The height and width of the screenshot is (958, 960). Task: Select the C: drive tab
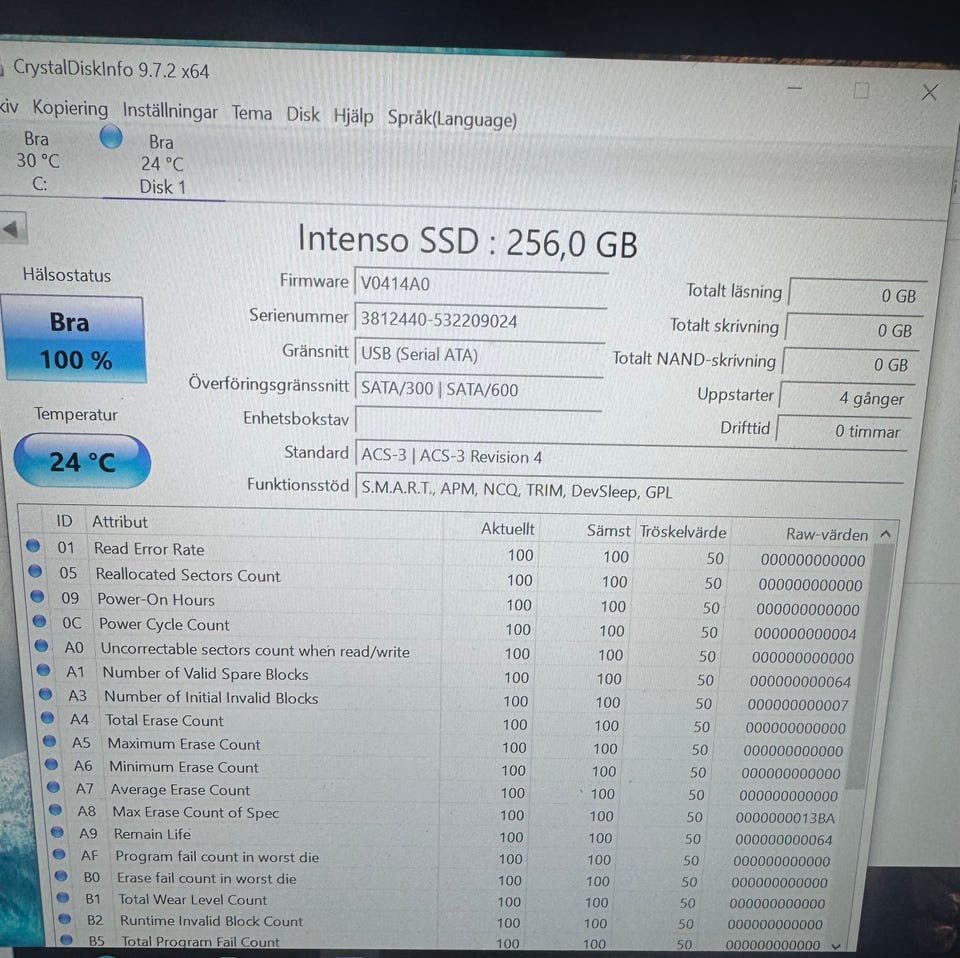(x=39, y=162)
